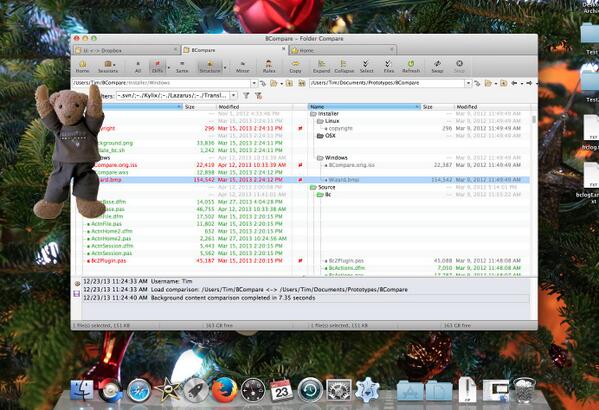Toggle the All display filter
599x410 pixels.
(x=138, y=66)
